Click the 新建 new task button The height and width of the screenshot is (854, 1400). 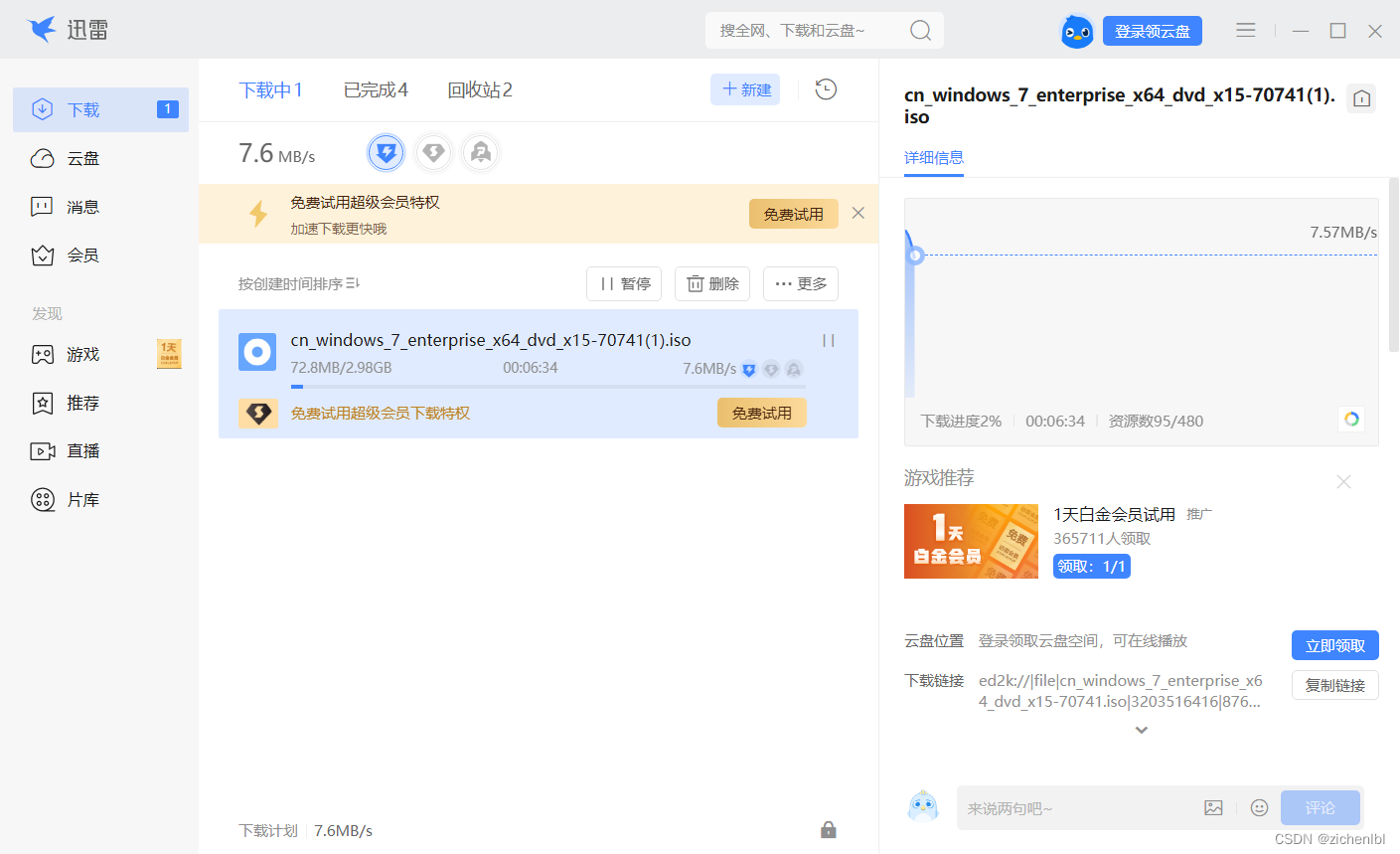(745, 89)
